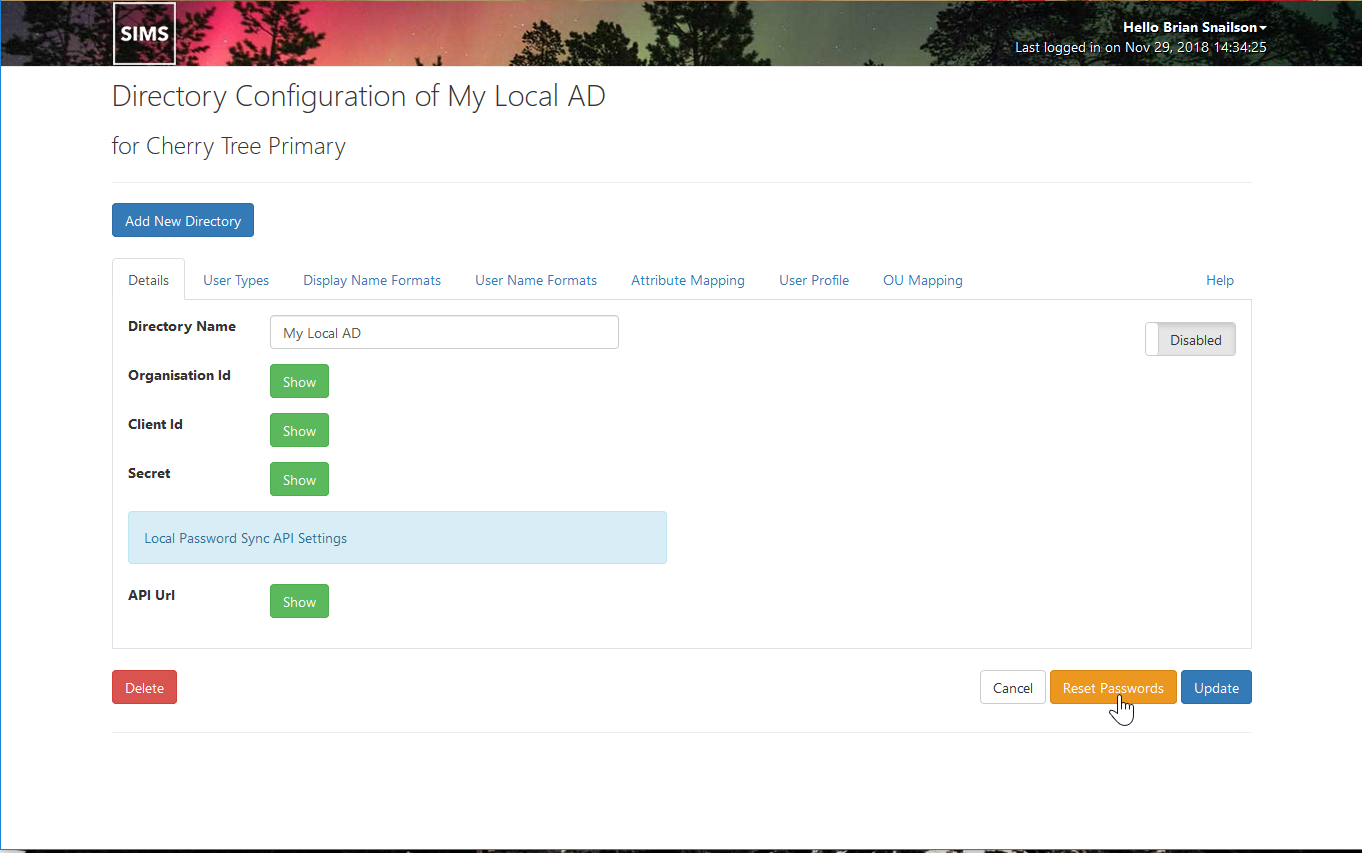
Task: Click the Directory Configuration of My Local AD heading
Action: click(359, 96)
